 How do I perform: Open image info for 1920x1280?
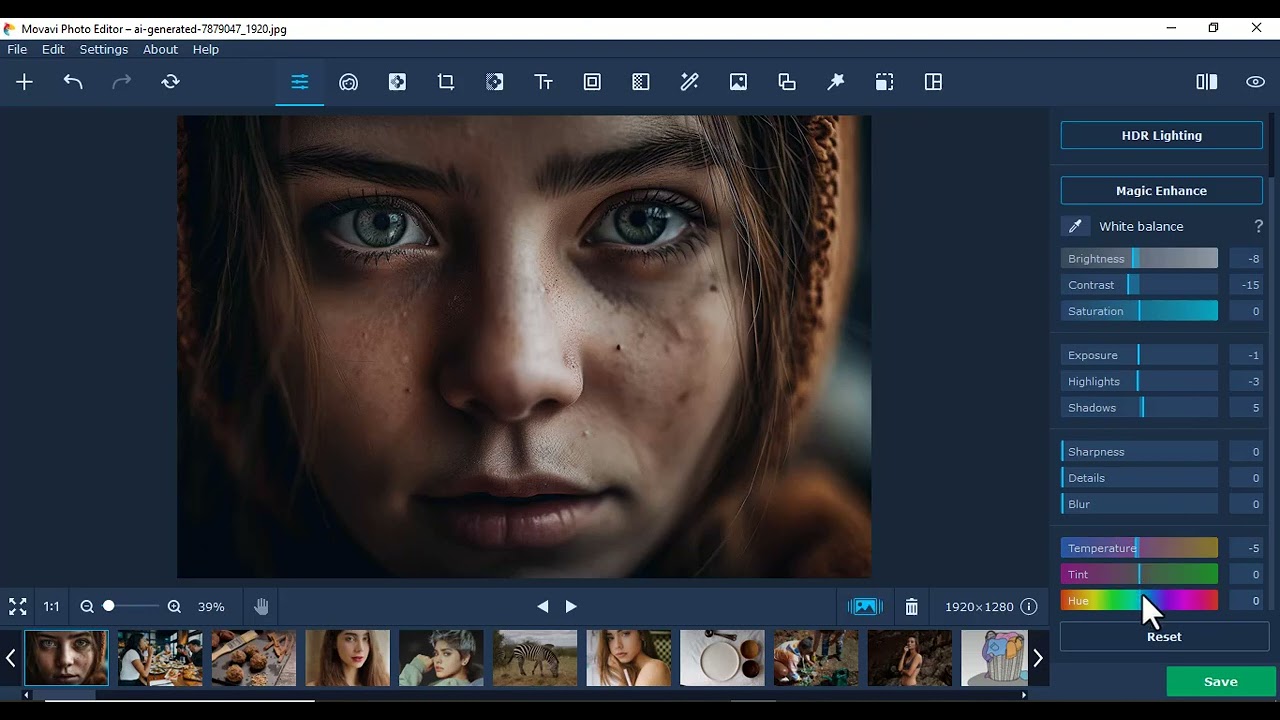(x=1029, y=606)
